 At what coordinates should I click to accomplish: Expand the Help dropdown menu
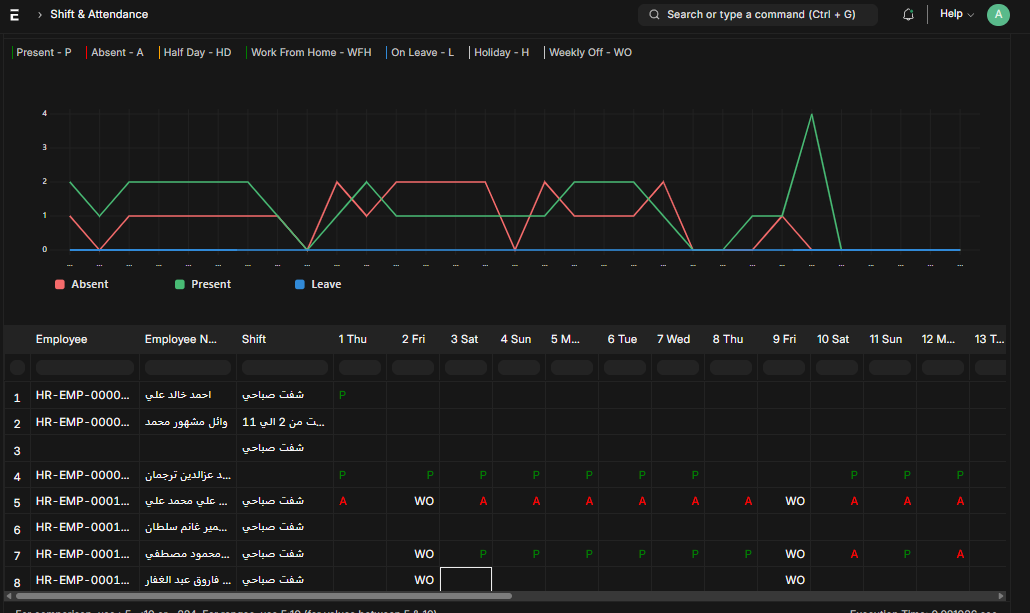pyautogui.click(x=957, y=15)
